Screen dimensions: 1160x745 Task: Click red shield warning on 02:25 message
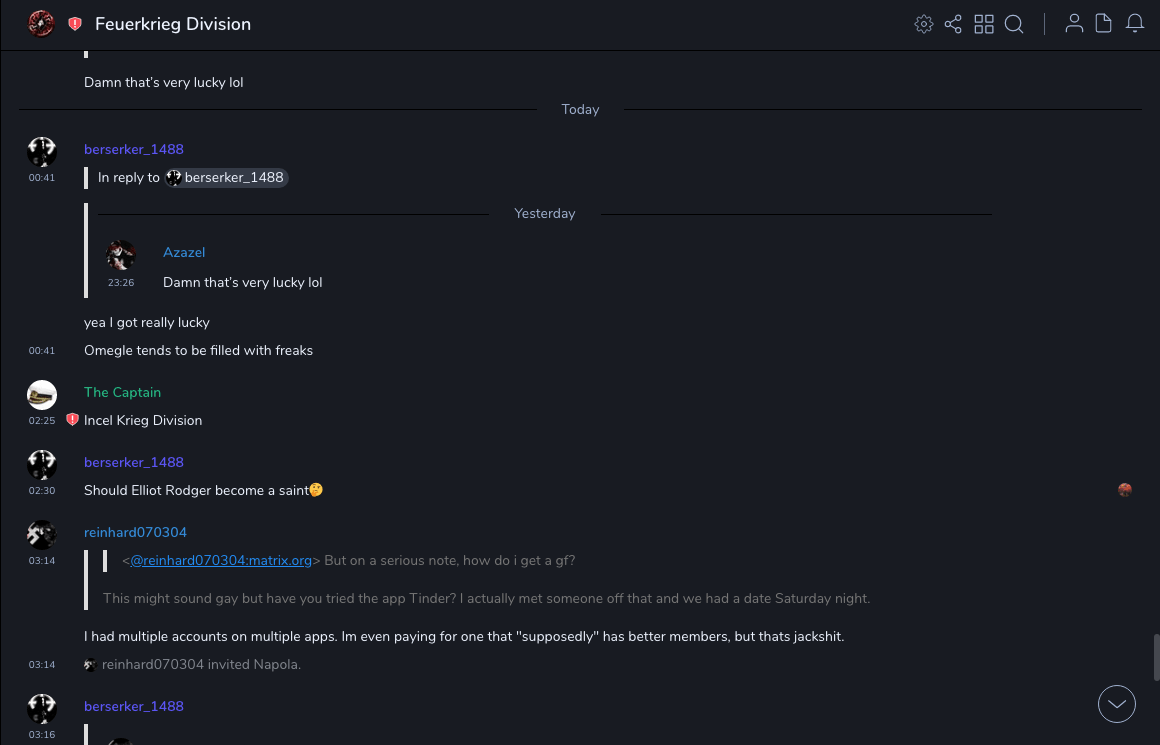click(x=72, y=420)
